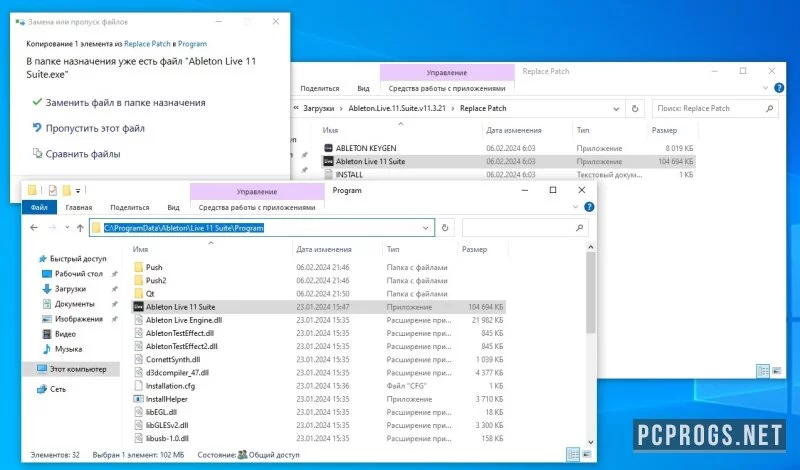Choose replace file in destination folder

[x=119, y=103]
